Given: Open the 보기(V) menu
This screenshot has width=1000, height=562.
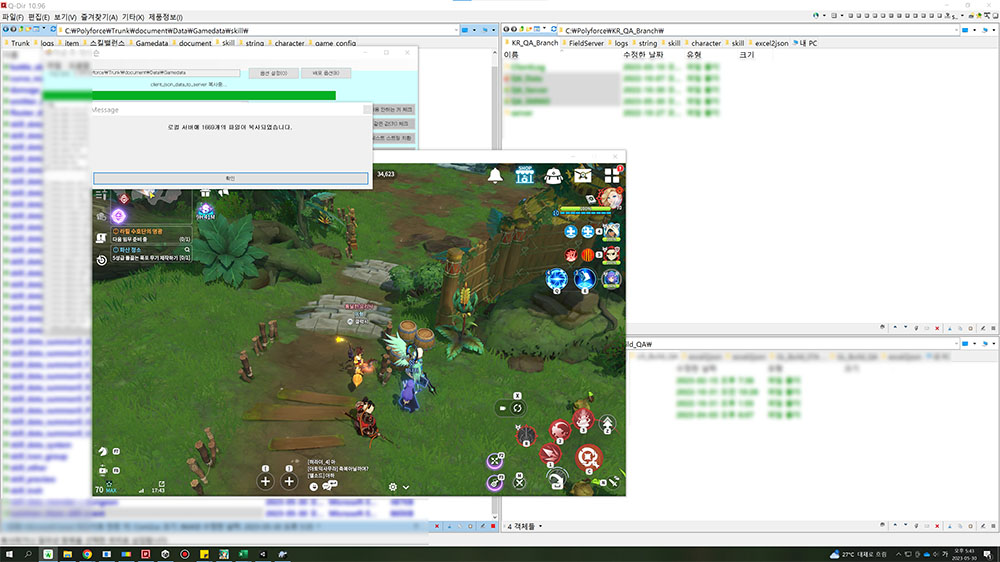Looking at the screenshot, I should 65,17.
